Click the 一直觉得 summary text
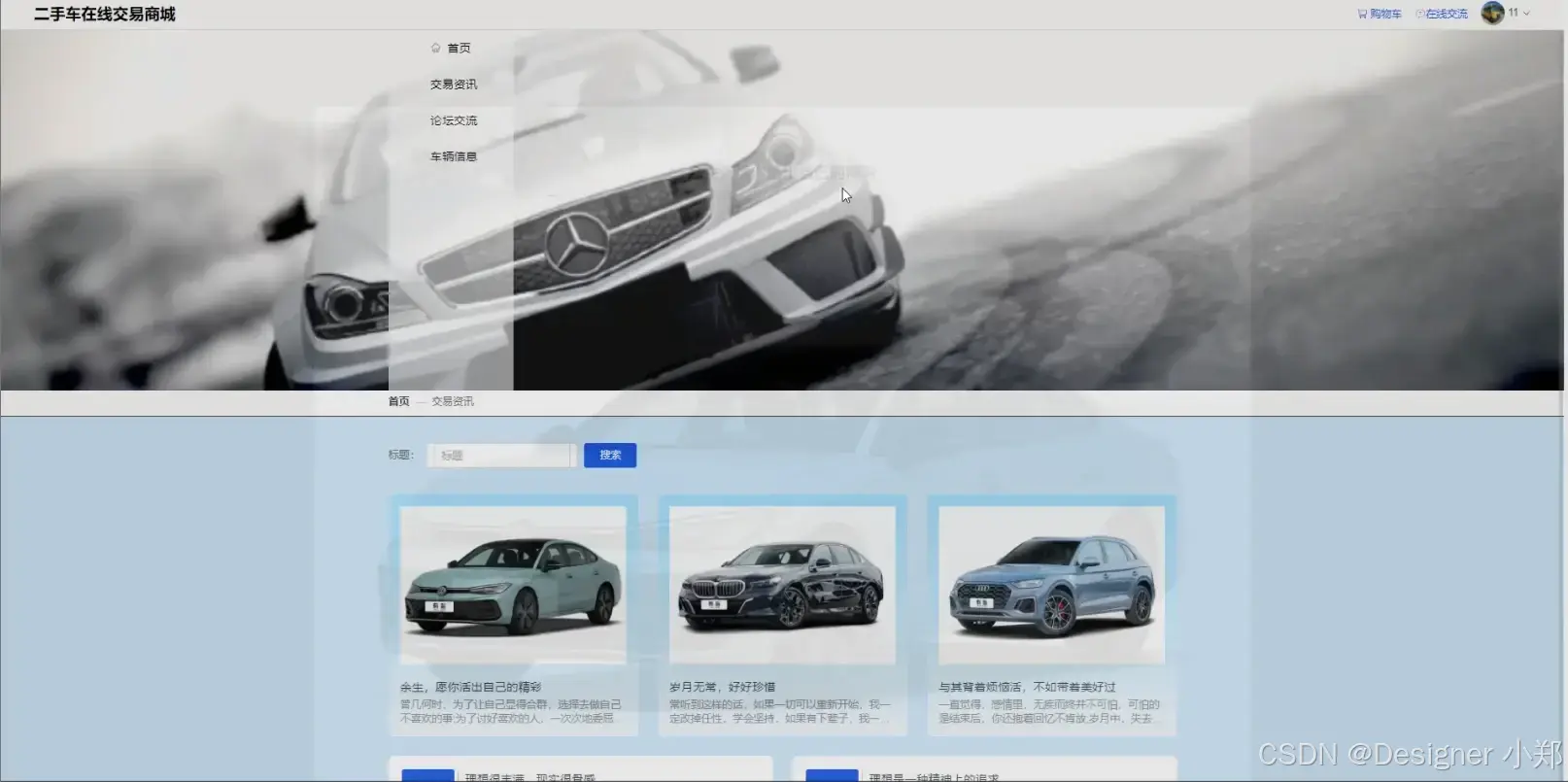 1048,711
